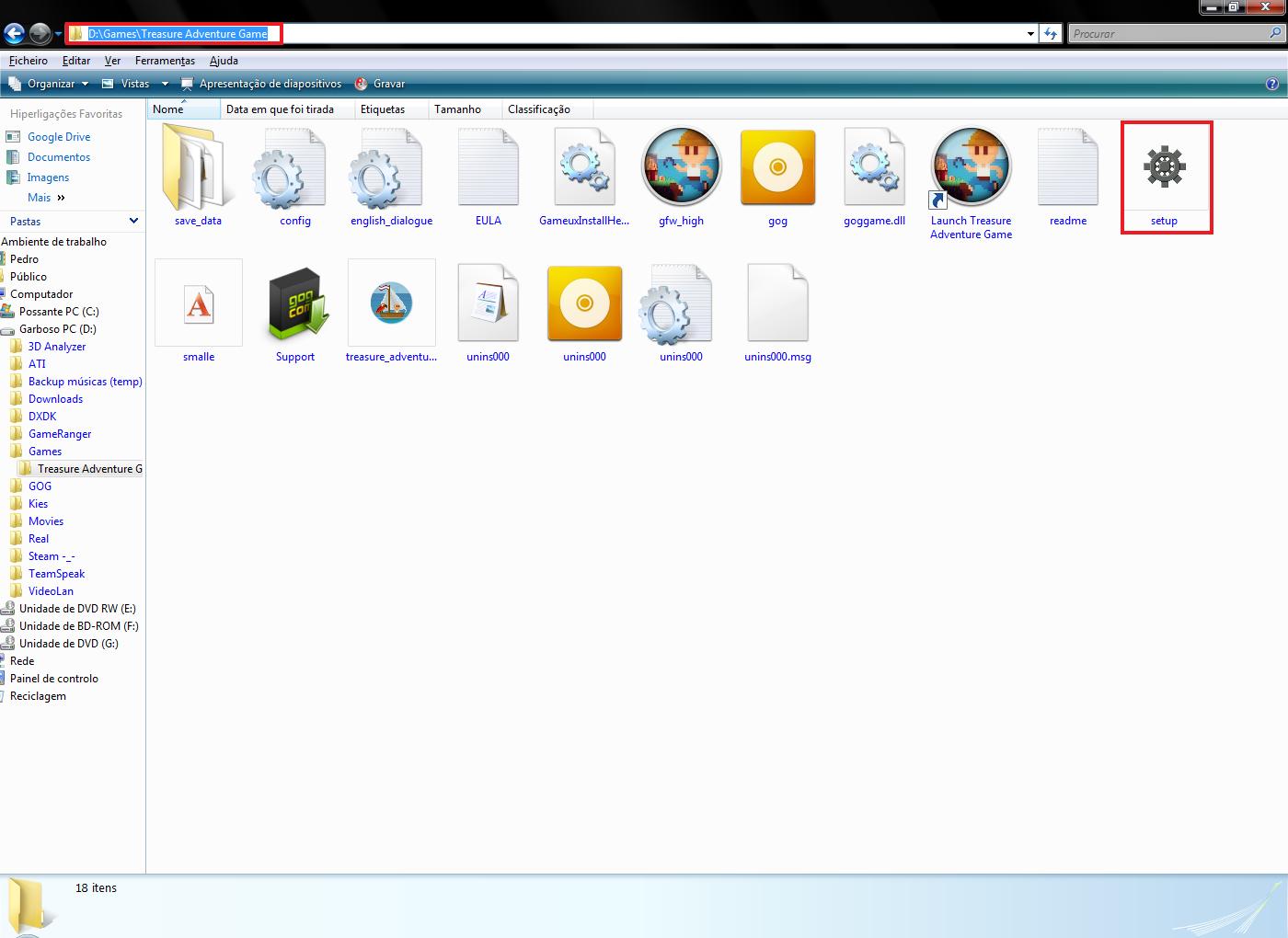The height and width of the screenshot is (938, 1288).
Task: Select Unidade de DVD RW (E:)
Action: click(x=77, y=609)
